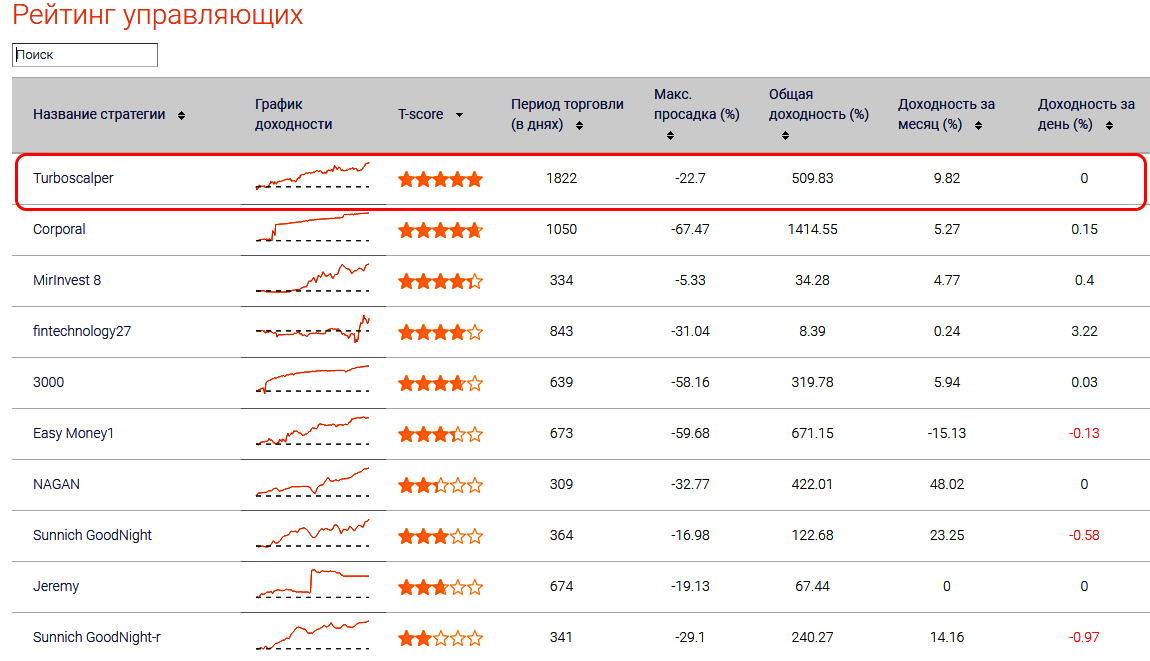1150x661 pixels.
Task: Sort by max drawdown column arrows
Action: point(670,135)
